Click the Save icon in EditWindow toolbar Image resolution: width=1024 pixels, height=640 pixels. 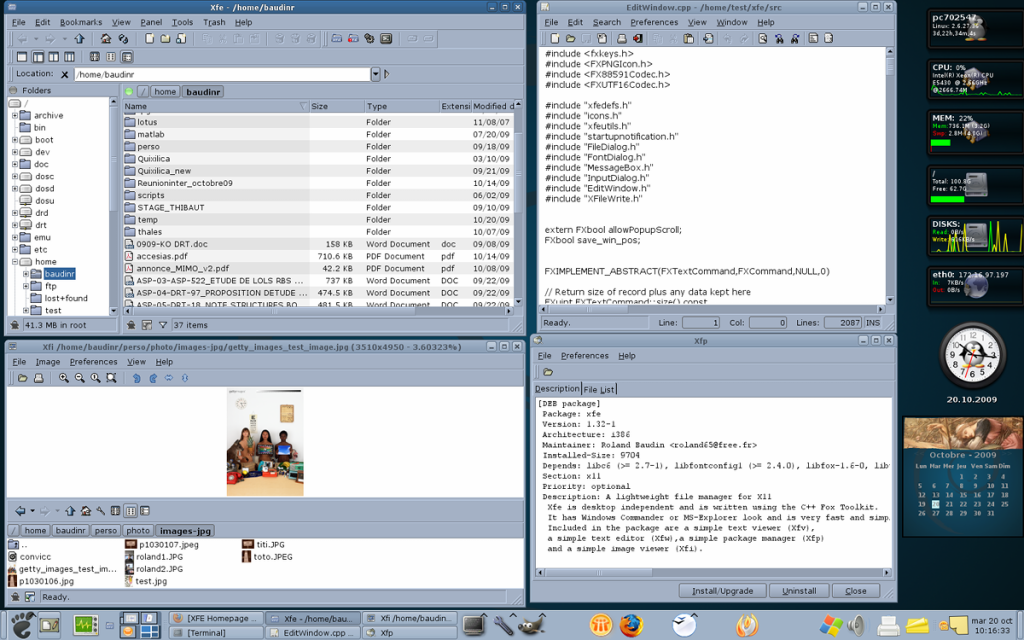click(x=603, y=38)
